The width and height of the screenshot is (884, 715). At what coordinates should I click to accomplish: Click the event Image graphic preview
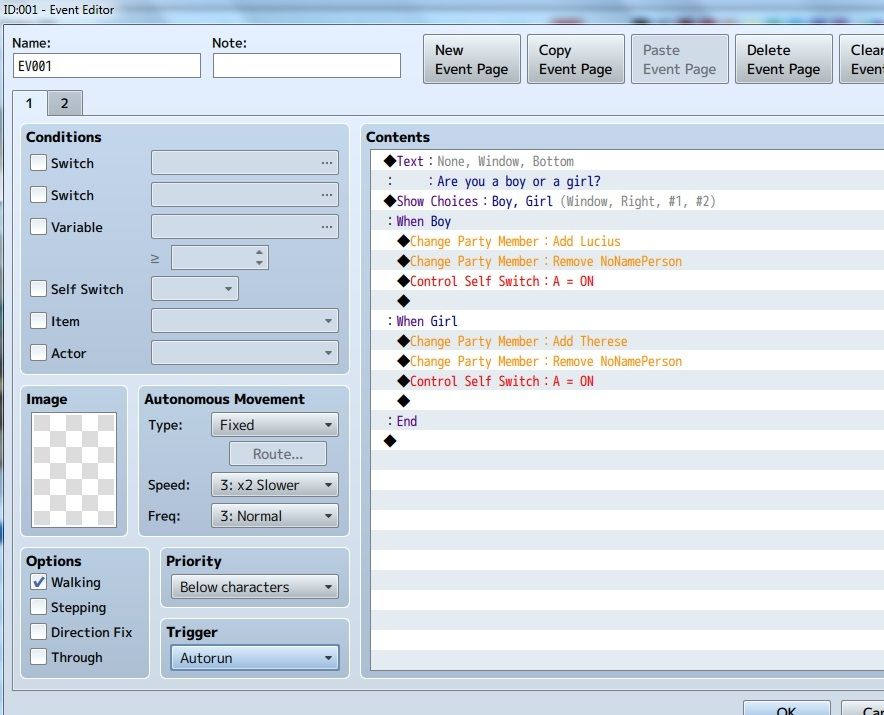pyautogui.click(x=74, y=470)
